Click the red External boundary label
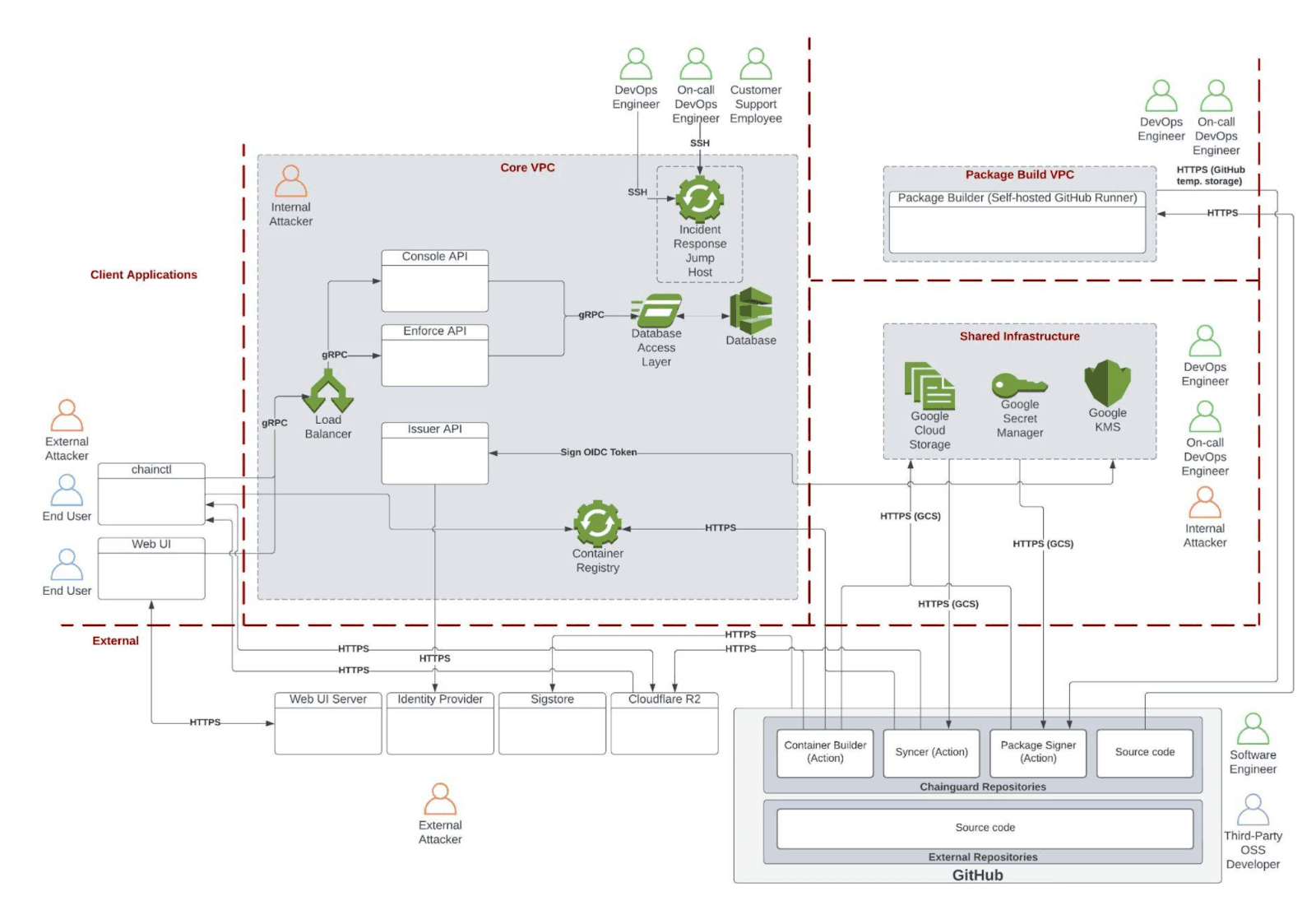Image resolution: width=1316 pixels, height=924 pixels. point(115,641)
